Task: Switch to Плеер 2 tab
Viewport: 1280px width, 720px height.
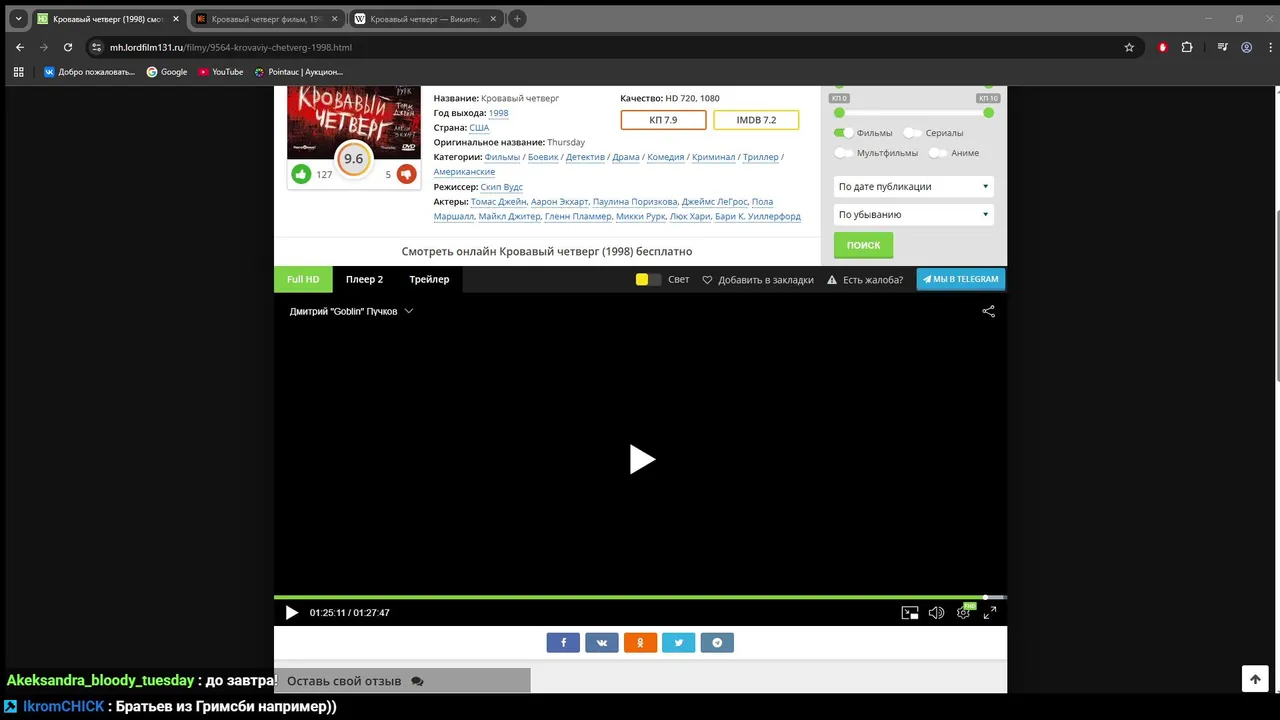Action: point(364,280)
